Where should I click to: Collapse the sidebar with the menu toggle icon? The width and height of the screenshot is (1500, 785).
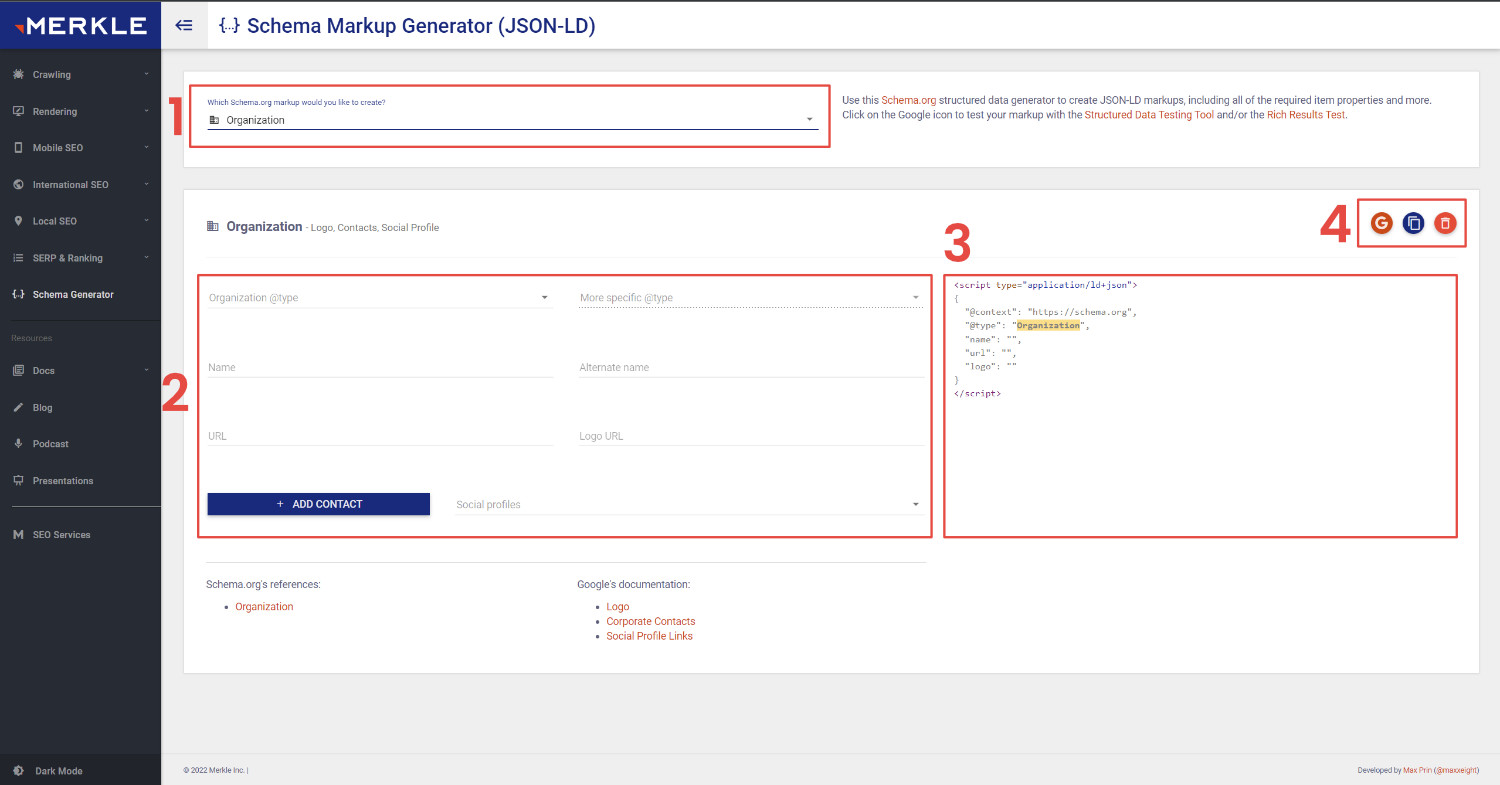[184, 26]
